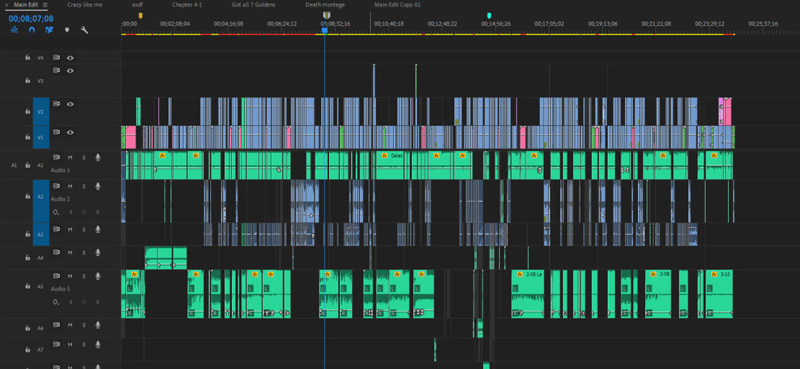Toggle track V4 output eye icon
Screen dimensions: 800x369
click(x=70, y=58)
